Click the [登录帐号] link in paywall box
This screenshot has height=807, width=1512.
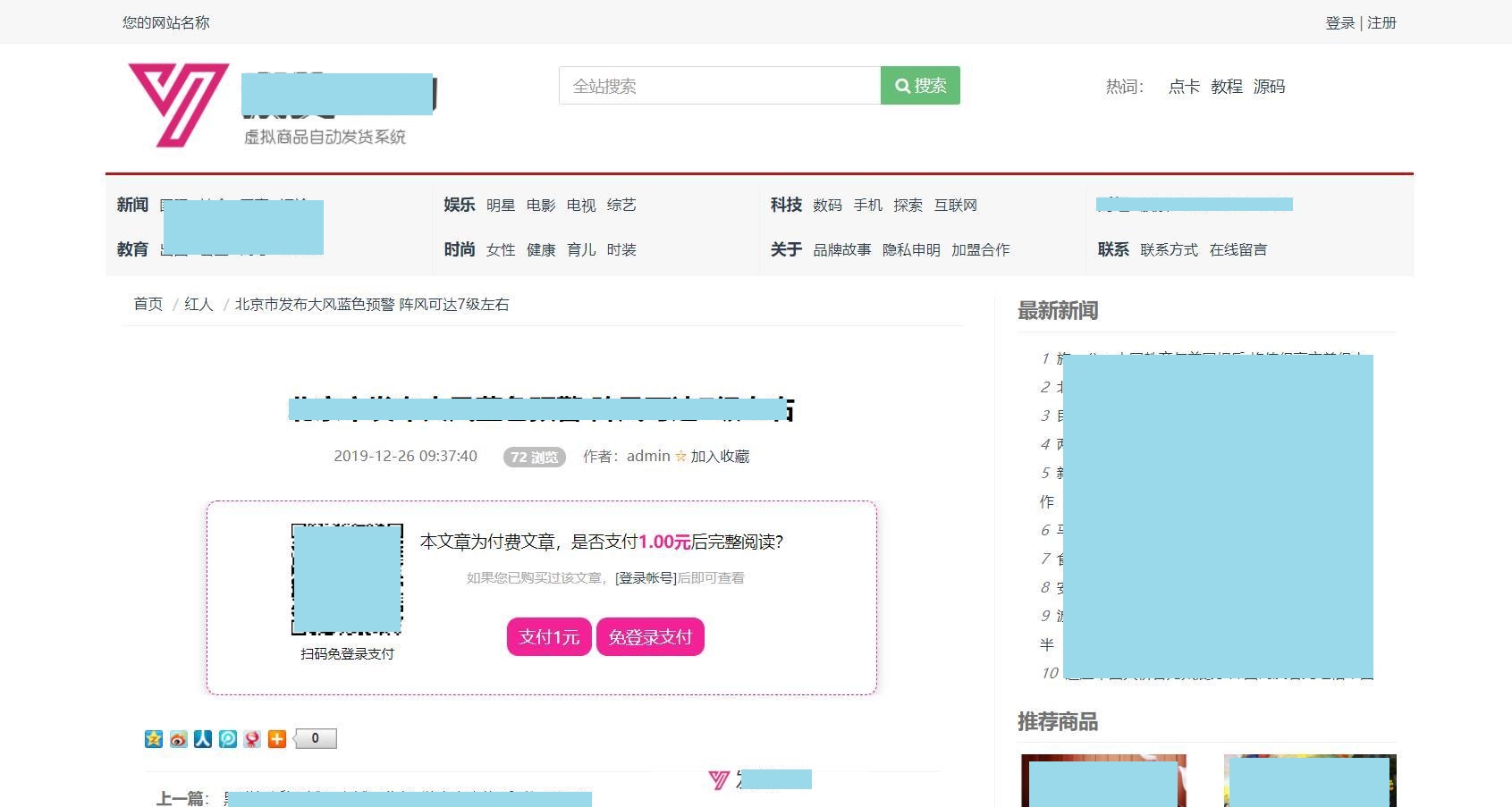pyautogui.click(x=646, y=578)
